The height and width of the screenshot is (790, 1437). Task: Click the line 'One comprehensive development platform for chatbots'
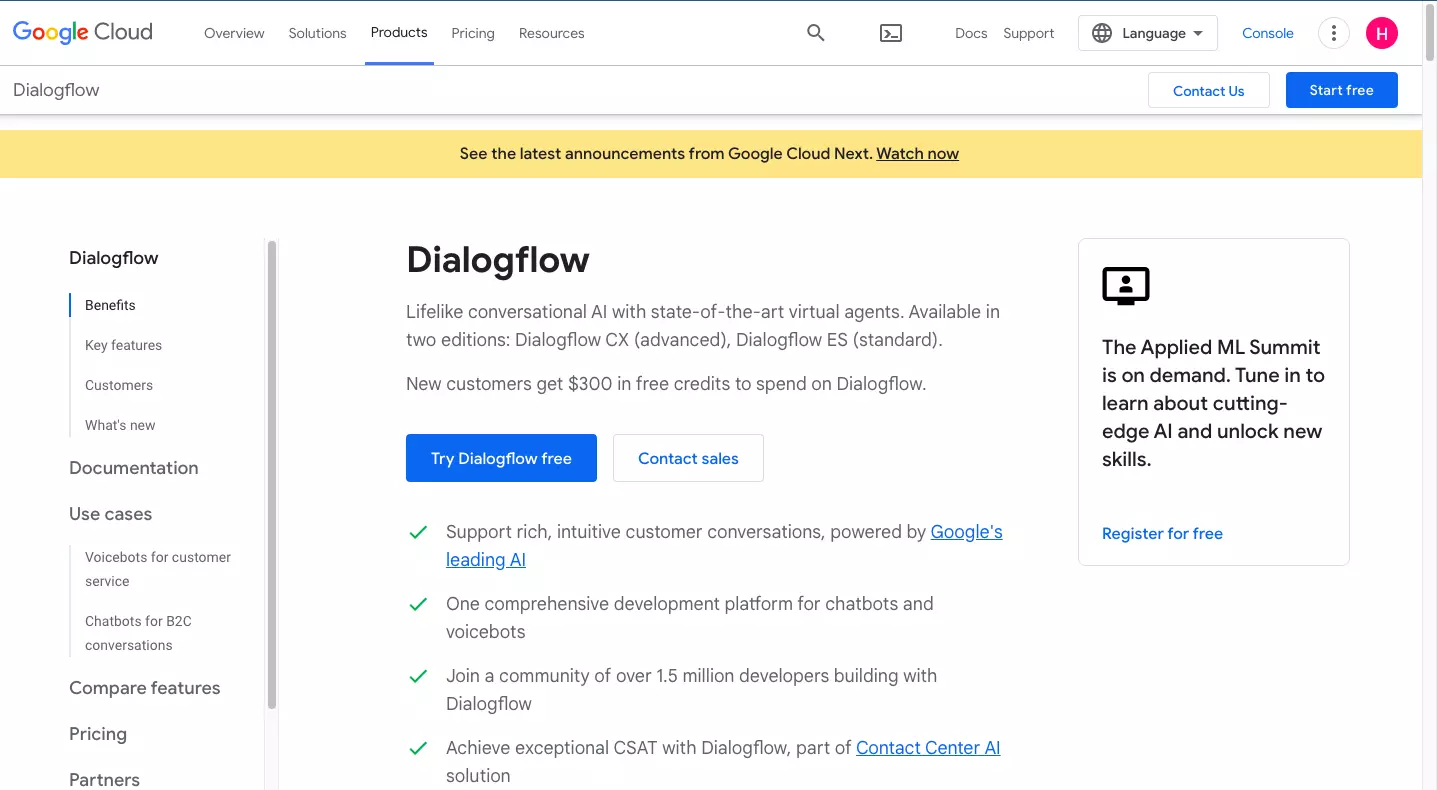coord(690,617)
